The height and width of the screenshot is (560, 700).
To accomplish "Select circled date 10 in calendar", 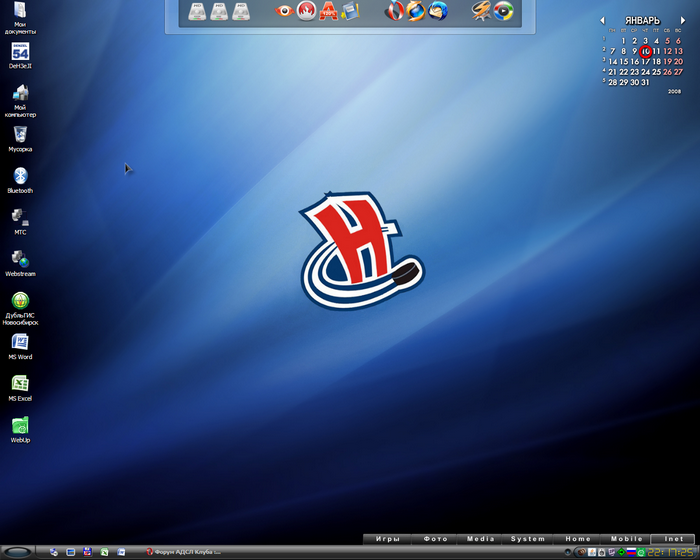I will click(x=646, y=51).
